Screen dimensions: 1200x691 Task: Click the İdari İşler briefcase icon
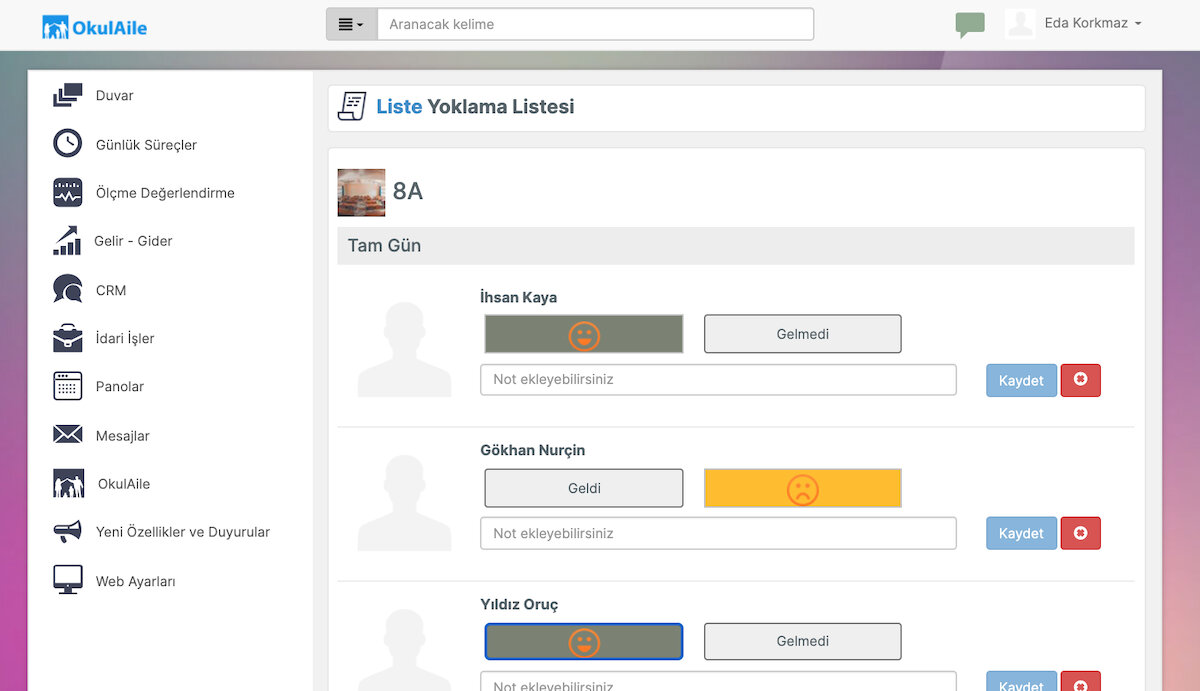pyautogui.click(x=67, y=338)
